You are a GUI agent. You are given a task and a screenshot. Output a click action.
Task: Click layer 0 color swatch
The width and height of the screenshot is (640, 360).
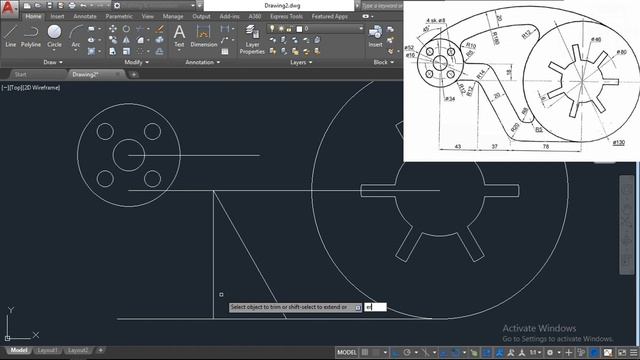coord(299,29)
